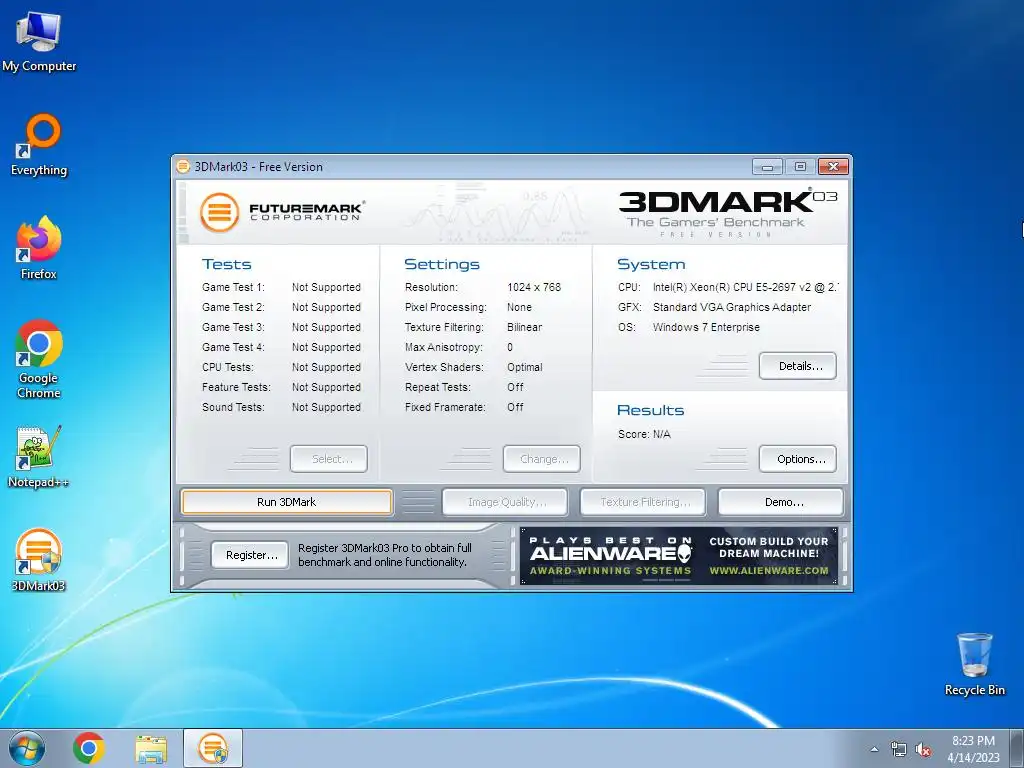
Task: Click the "Game Test 3:" label
Action: coord(233,327)
